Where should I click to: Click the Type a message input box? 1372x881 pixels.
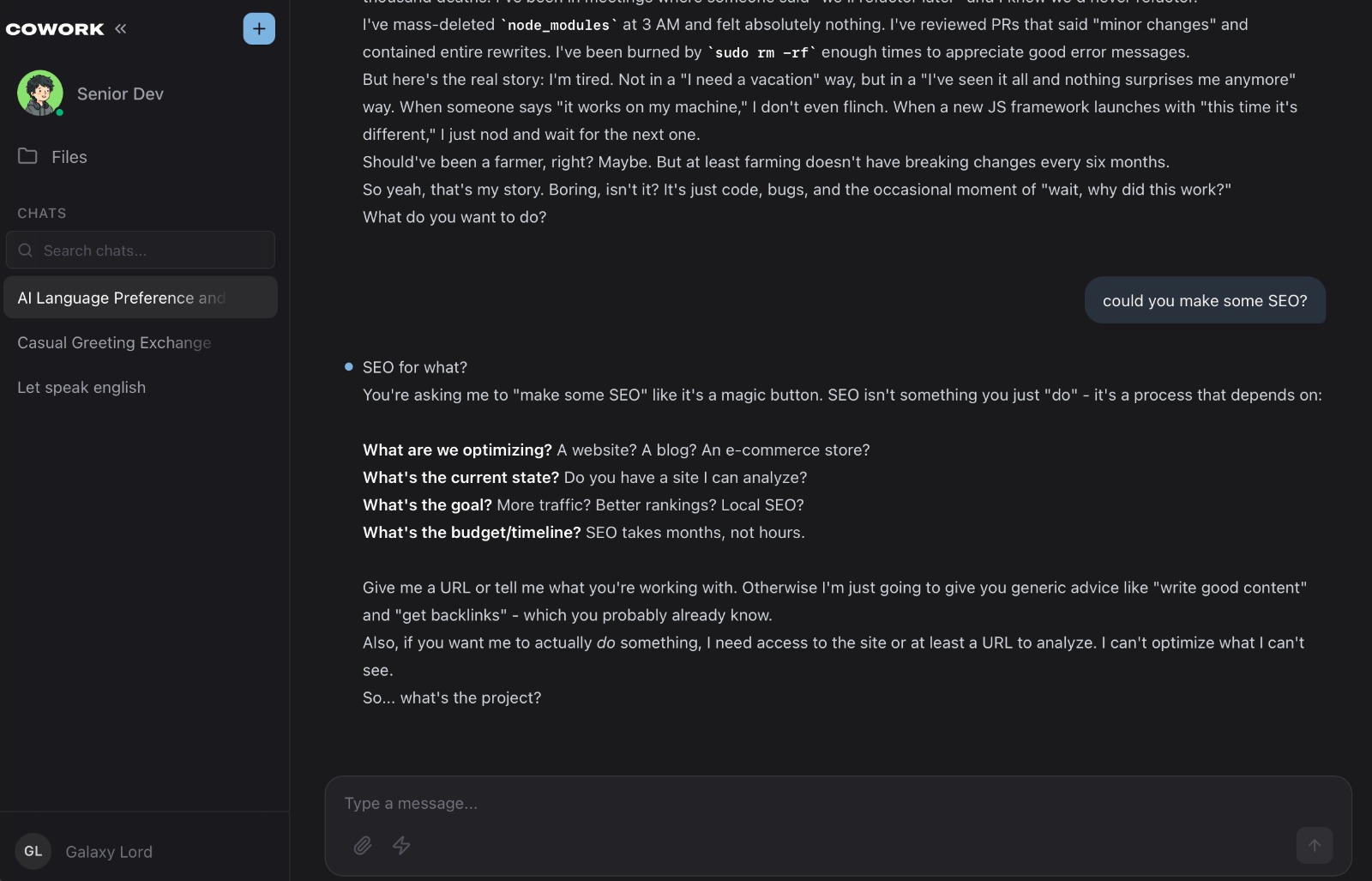[x=823, y=804]
